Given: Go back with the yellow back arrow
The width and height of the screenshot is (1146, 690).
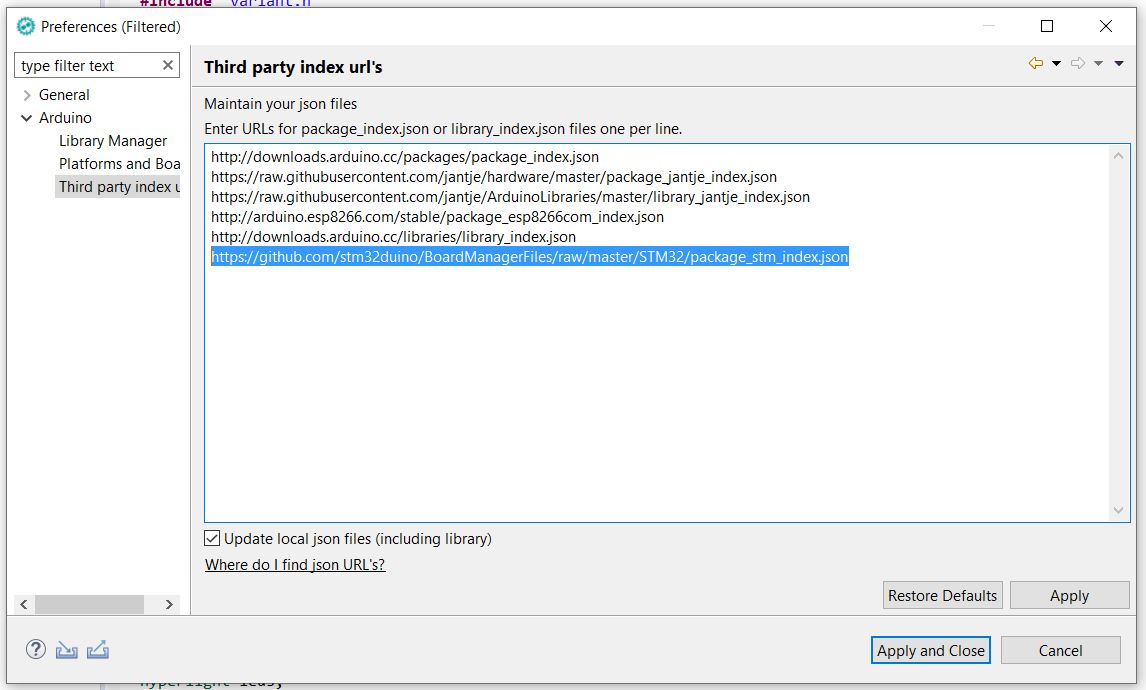Looking at the screenshot, I should (1036, 64).
